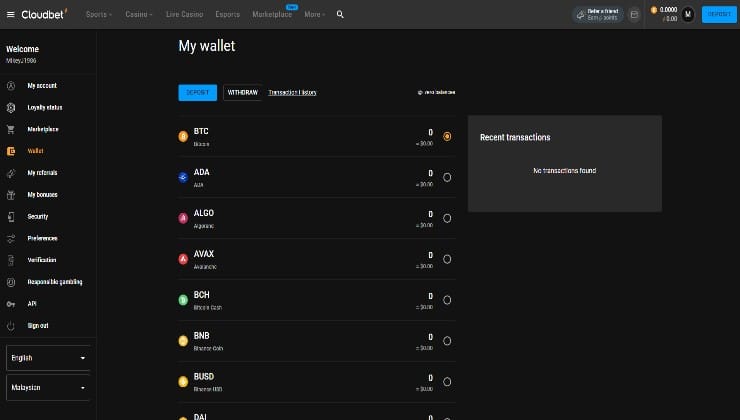Open the Malaysian odds format dropdown
This screenshot has width=740, height=420.
click(x=48, y=388)
